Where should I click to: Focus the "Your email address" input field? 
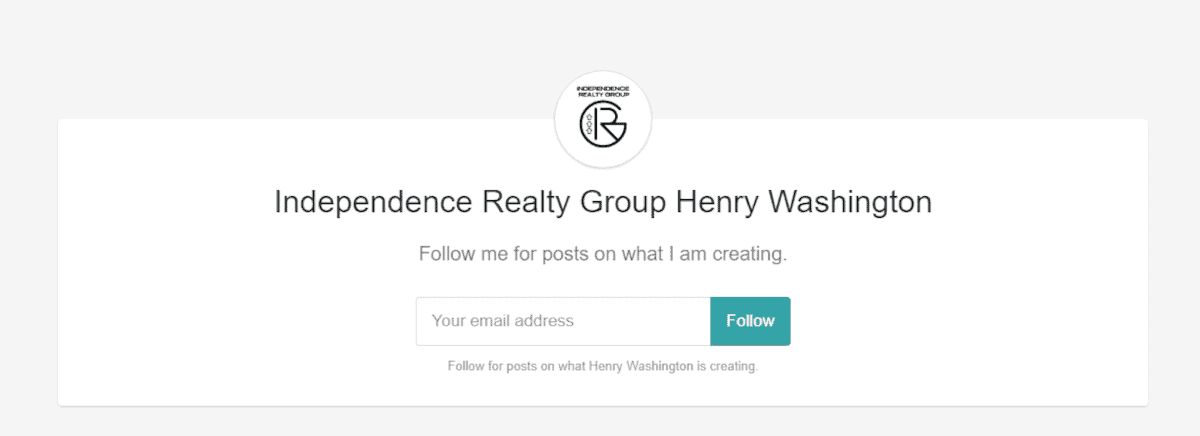tap(563, 321)
